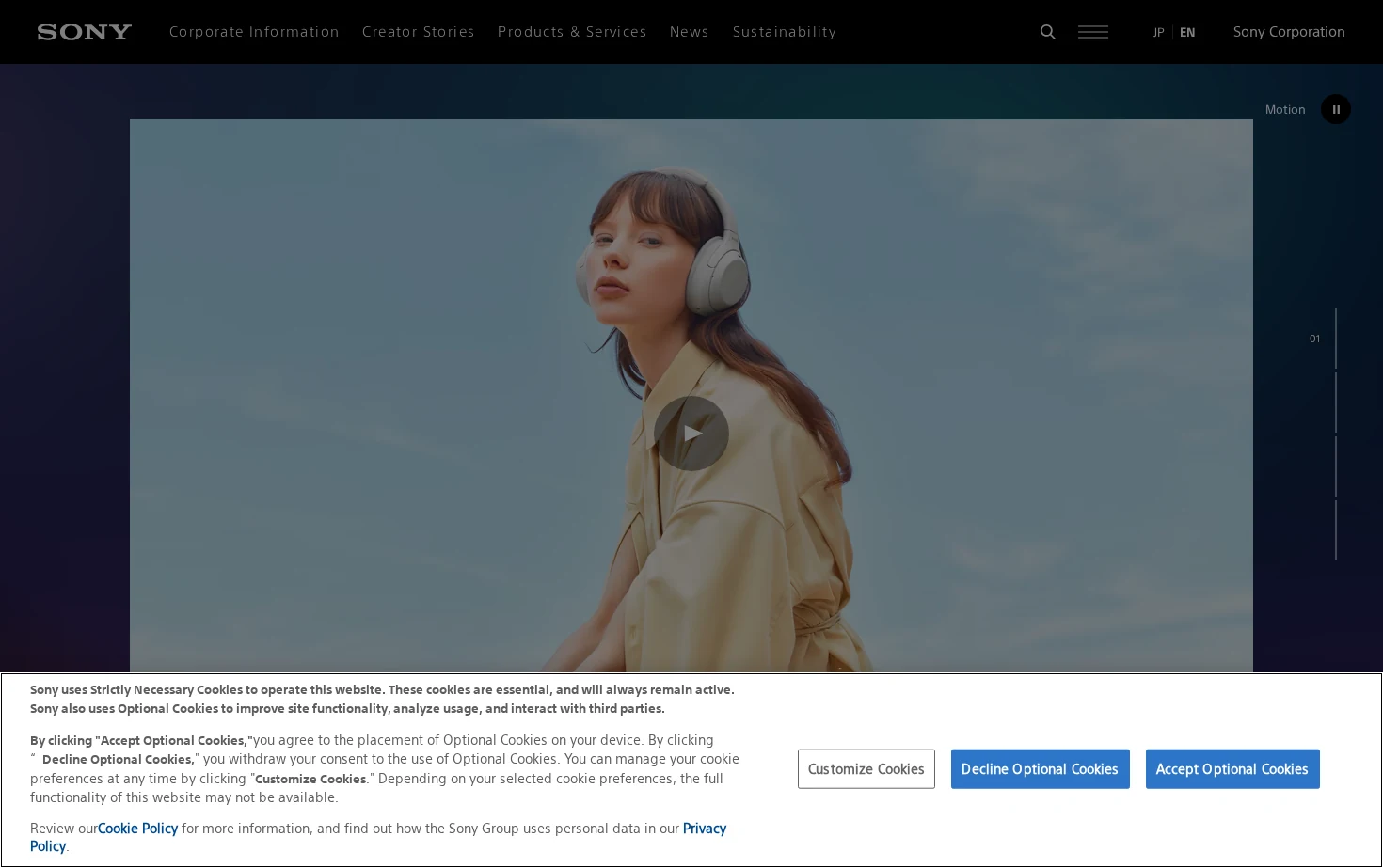The height and width of the screenshot is (868, 1383).
Task: Decline Optional Cookies
Action: [1040, 769]
